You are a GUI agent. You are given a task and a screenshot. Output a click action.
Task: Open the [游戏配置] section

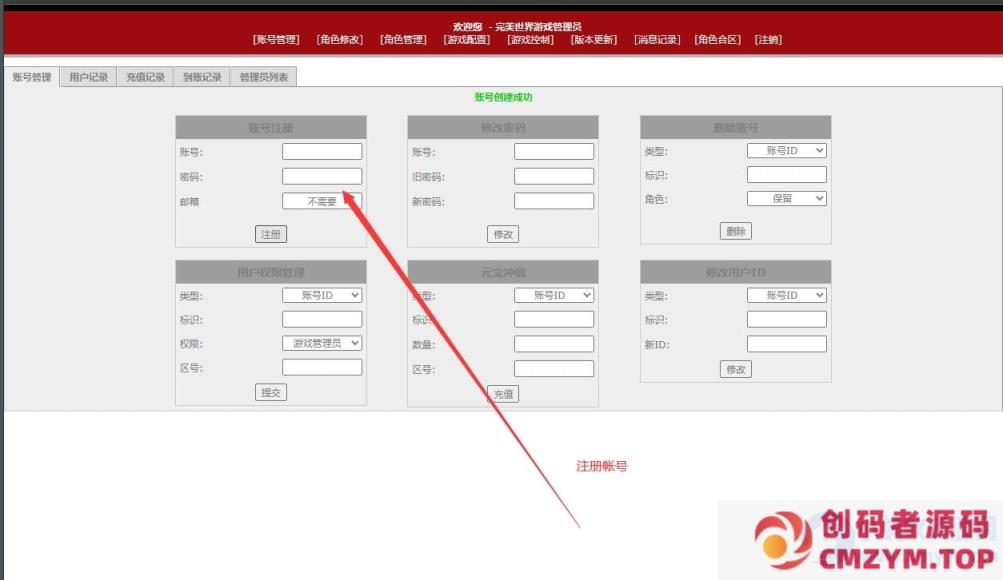tap(463, 40)
